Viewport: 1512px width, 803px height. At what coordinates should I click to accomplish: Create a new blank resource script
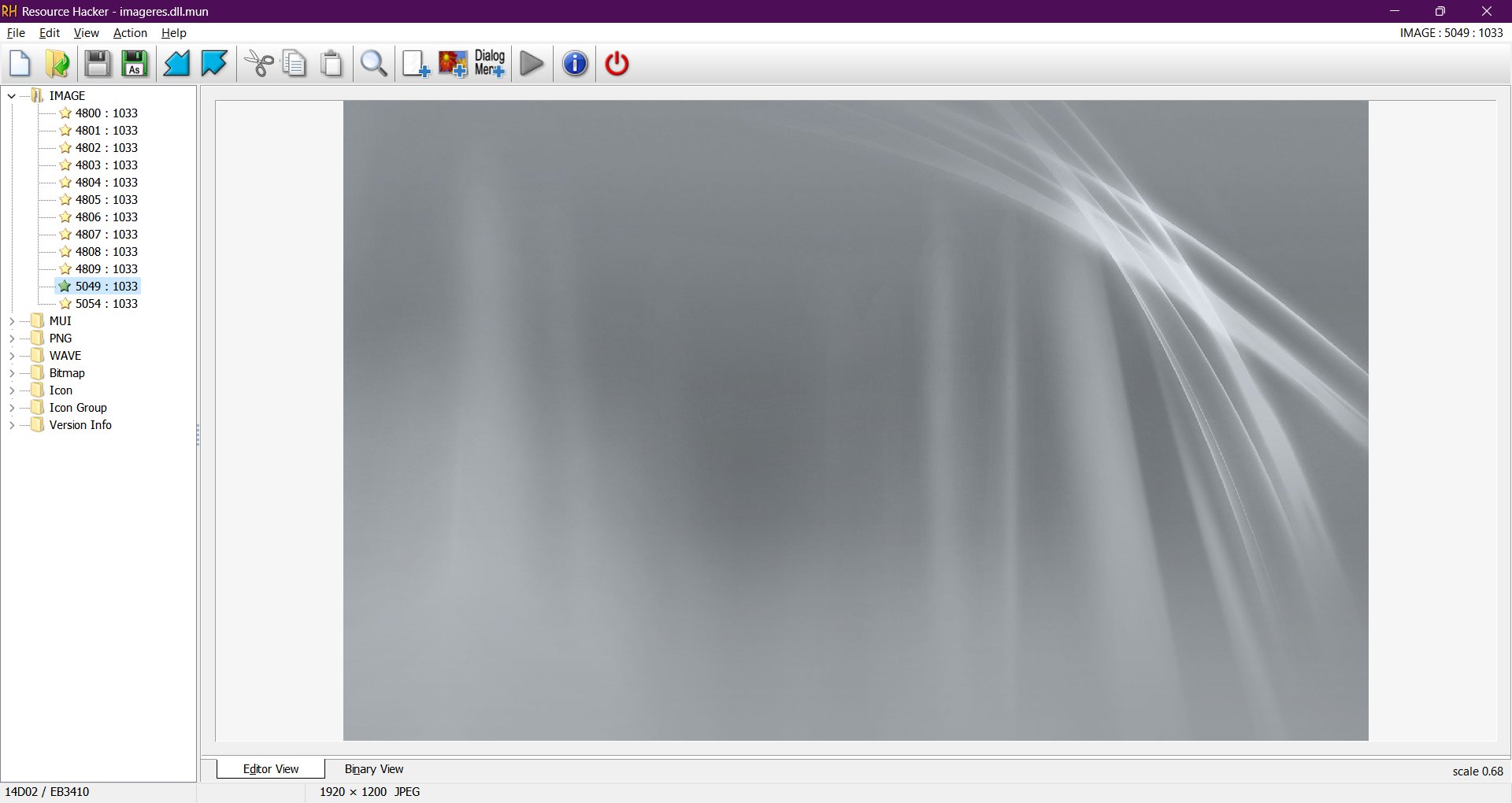click(x=19, y=64)
